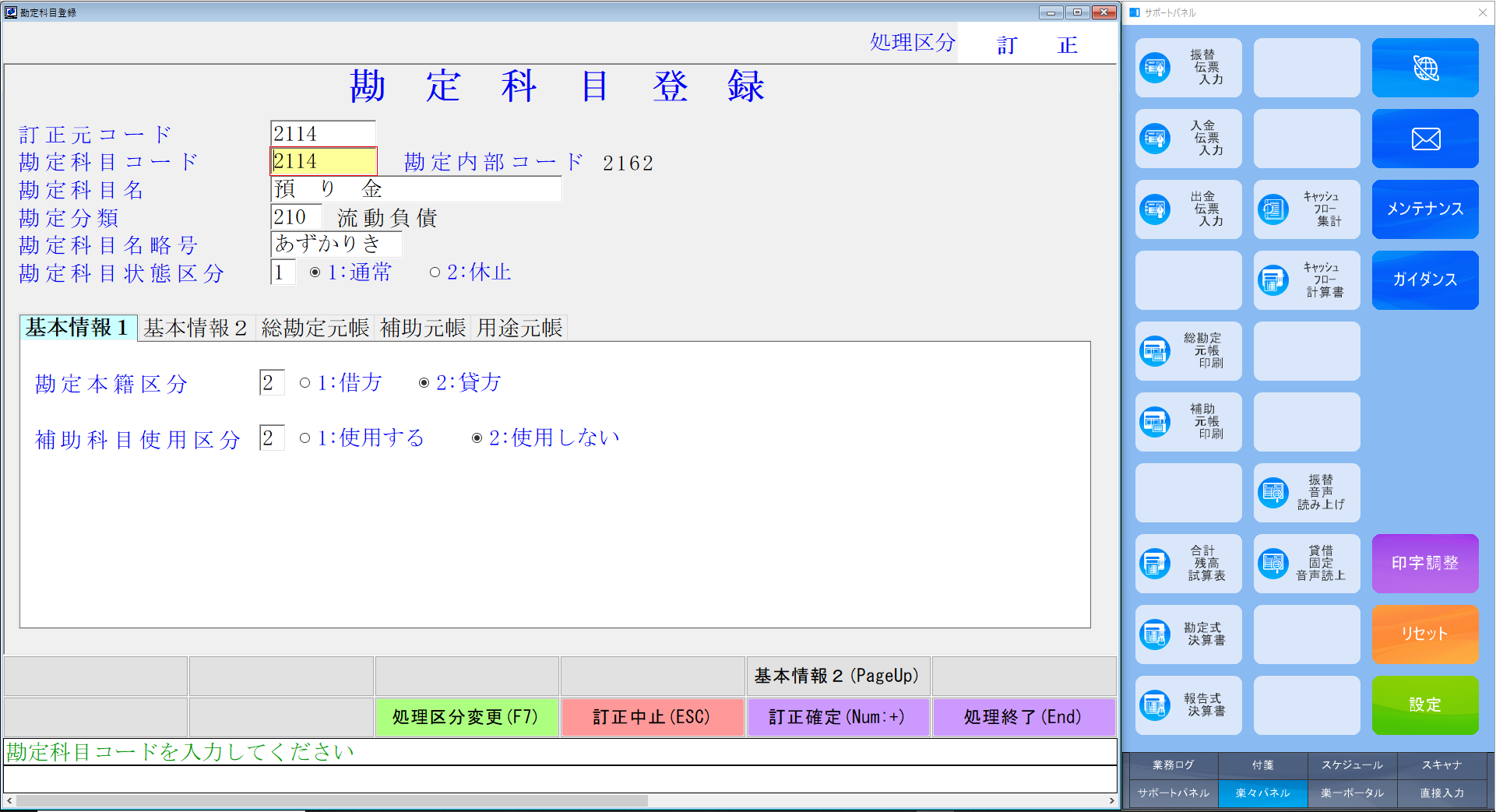
Task: Select 2:休止 status radio button
Action: tap(435, 272)
